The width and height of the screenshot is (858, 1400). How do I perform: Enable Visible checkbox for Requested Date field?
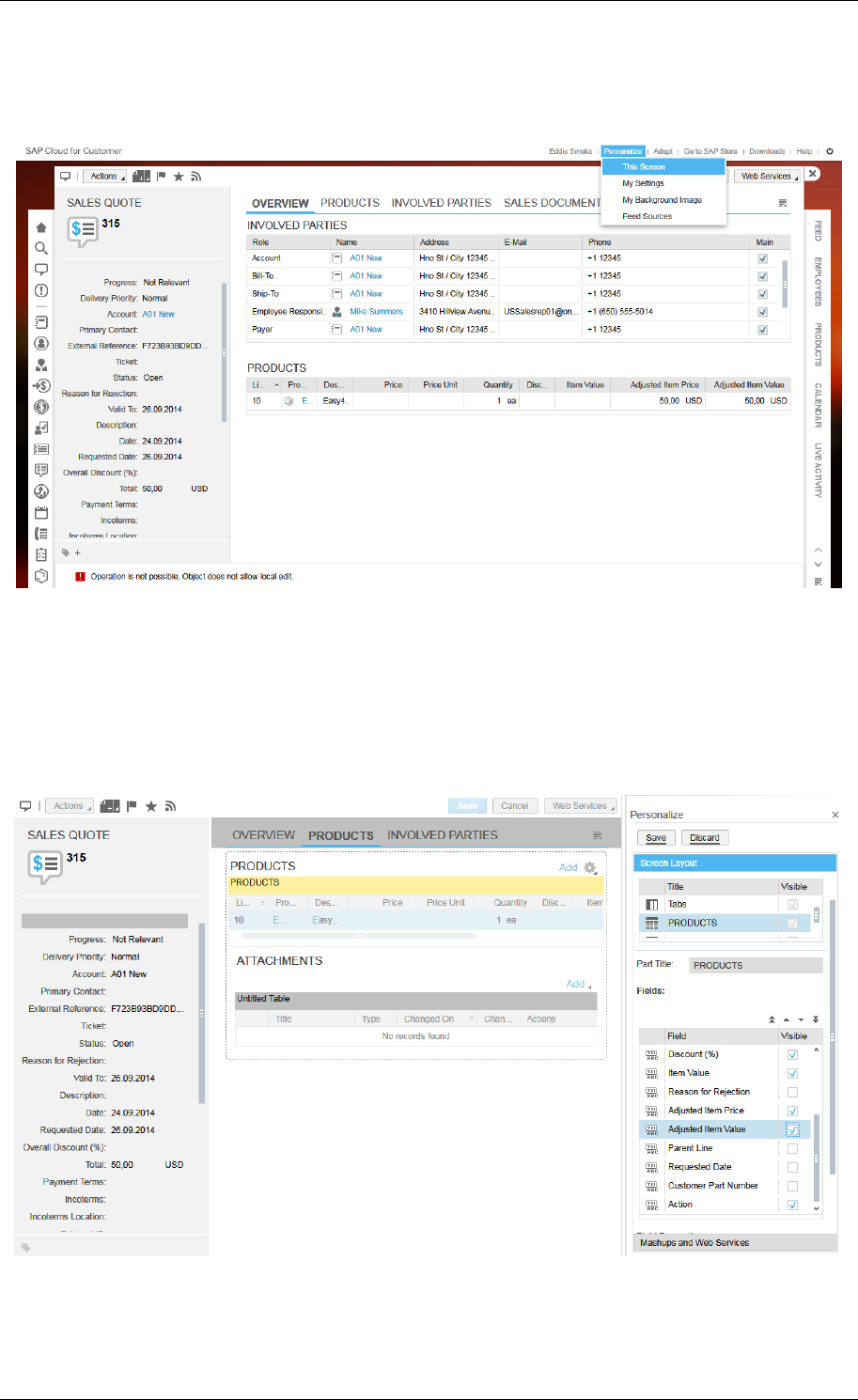(792, 1167)
